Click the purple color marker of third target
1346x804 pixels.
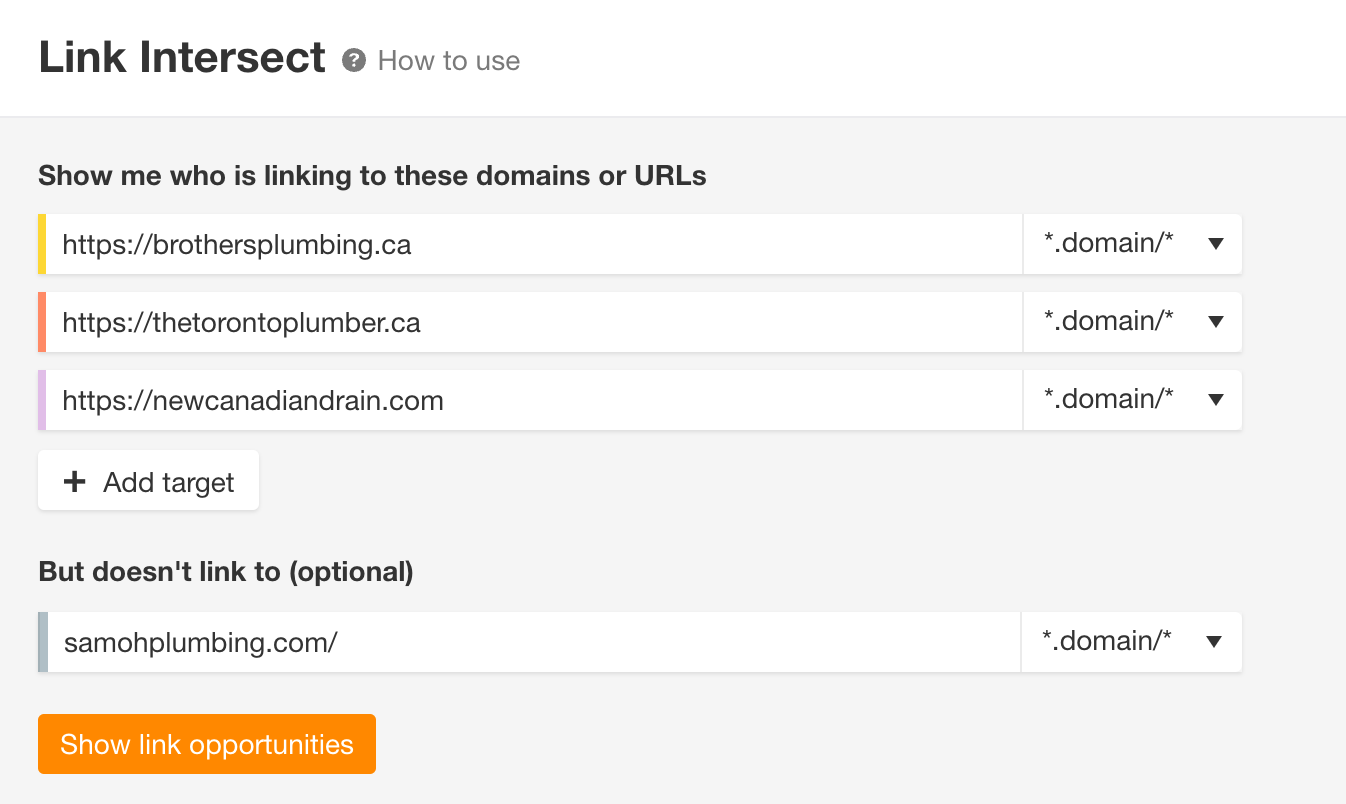tap(42, 400)
